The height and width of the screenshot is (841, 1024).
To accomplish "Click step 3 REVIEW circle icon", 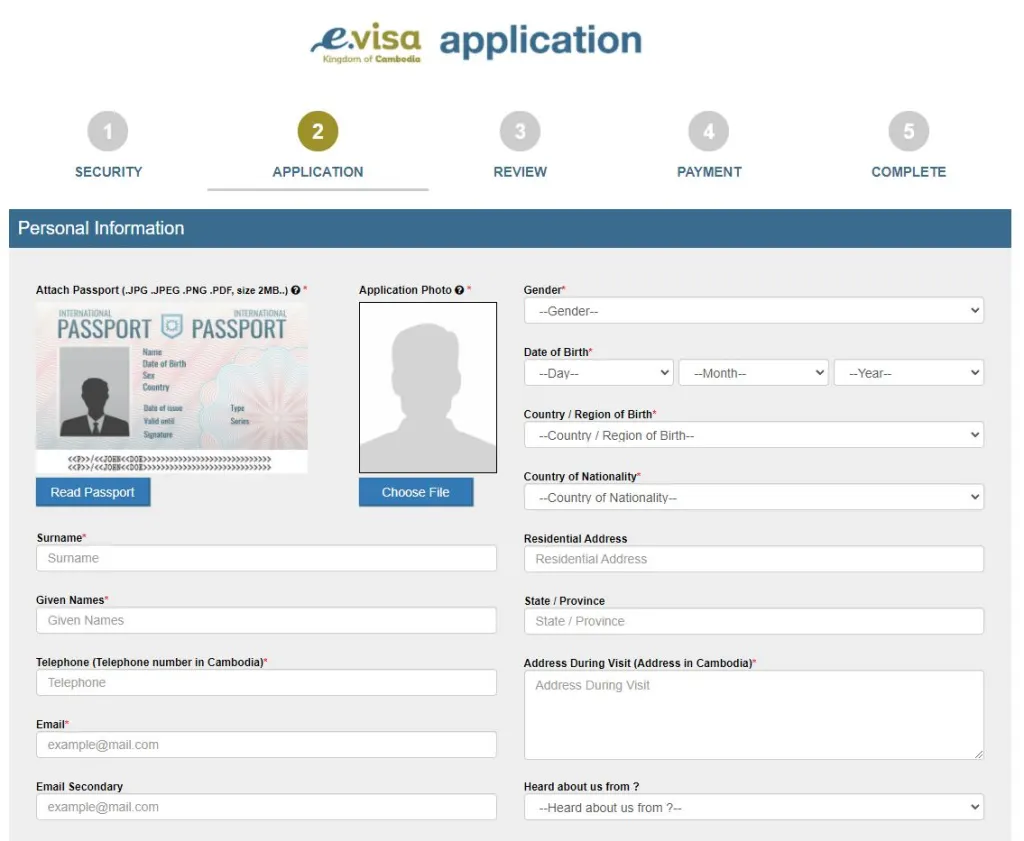I will click(x=520, y=131).
